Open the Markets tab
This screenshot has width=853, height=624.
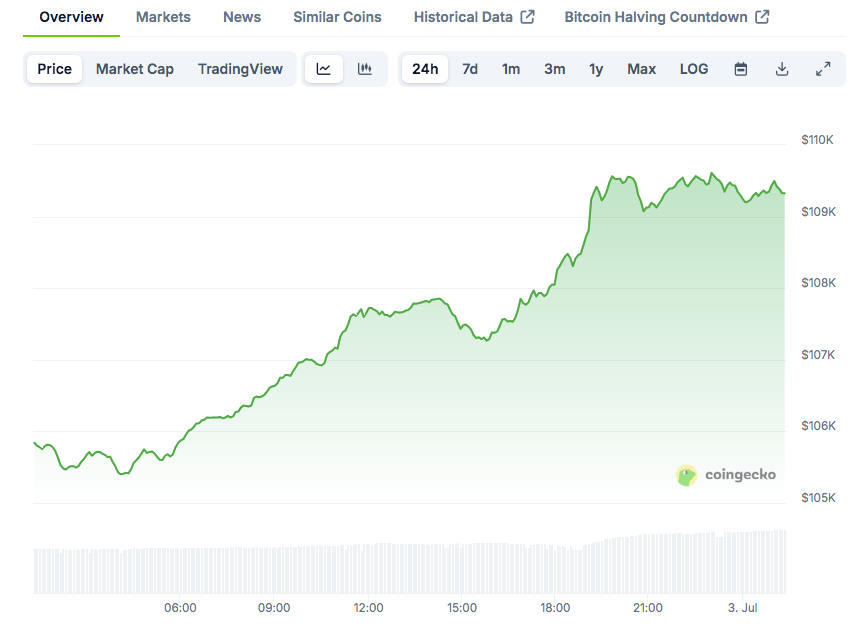click(163, 17)
